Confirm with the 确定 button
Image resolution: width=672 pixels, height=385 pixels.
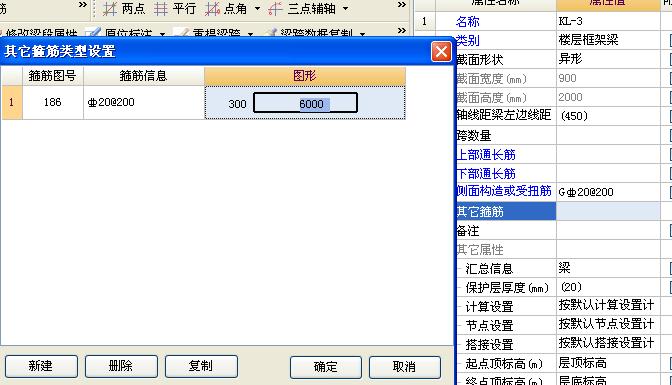(326, 367)
